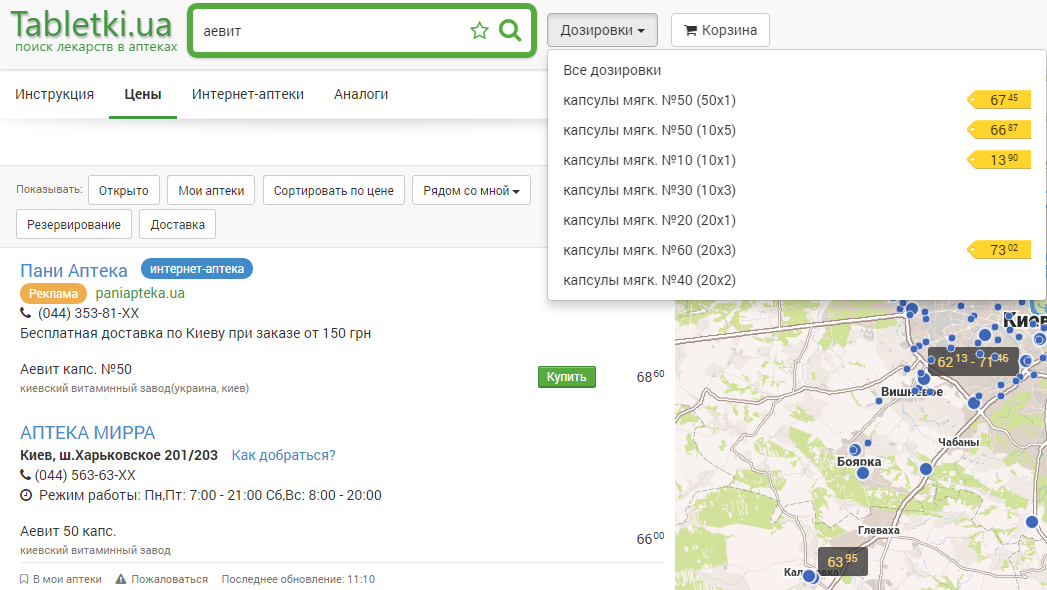
Task: Click the 68.60 price
Action: pyautogui.click(x=650, y=376)
